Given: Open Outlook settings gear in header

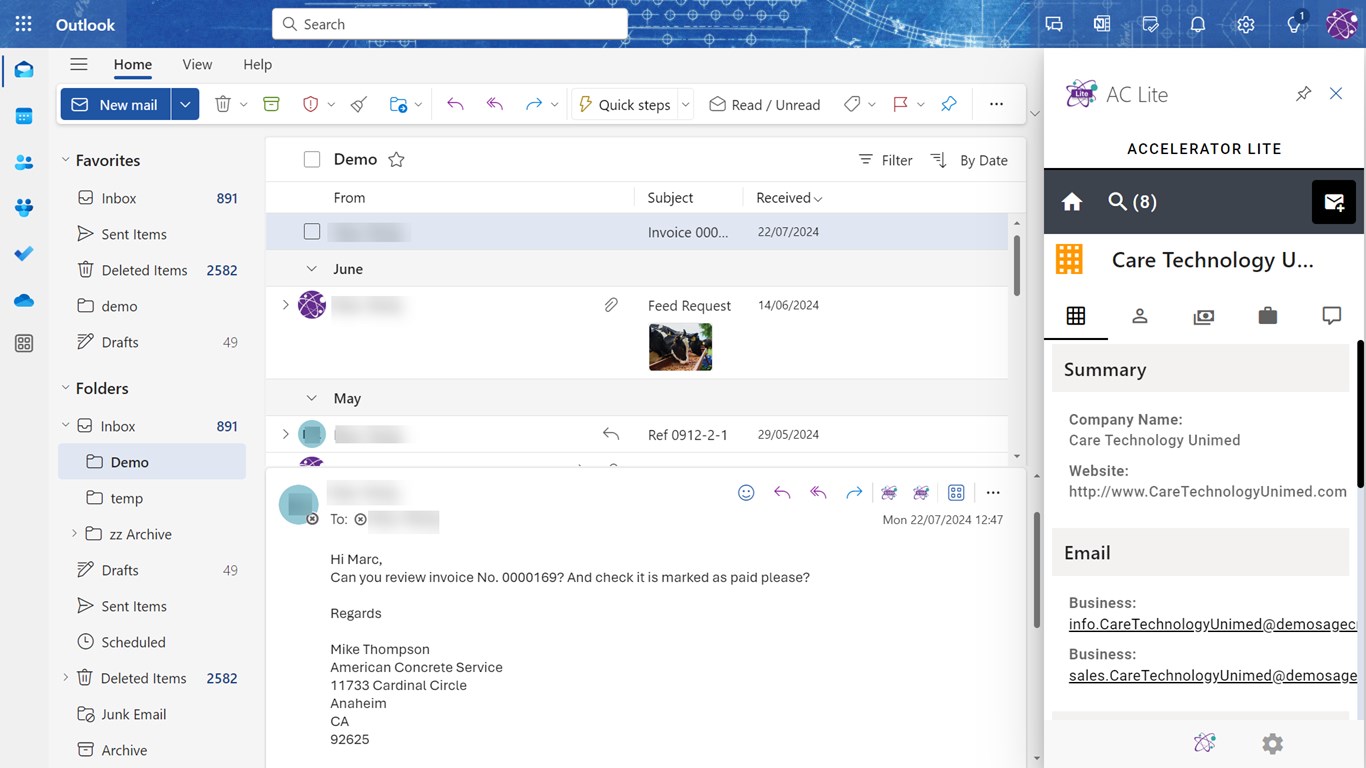Looking at the screenshot, I should pyautogui.click(x=1245, y=24).
